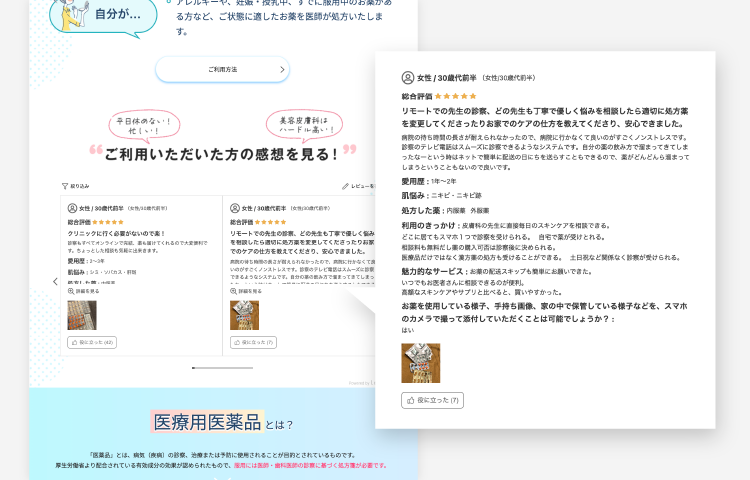Click user avatar icon in first review card
This screenshot has width=750, height=480.
72,208
